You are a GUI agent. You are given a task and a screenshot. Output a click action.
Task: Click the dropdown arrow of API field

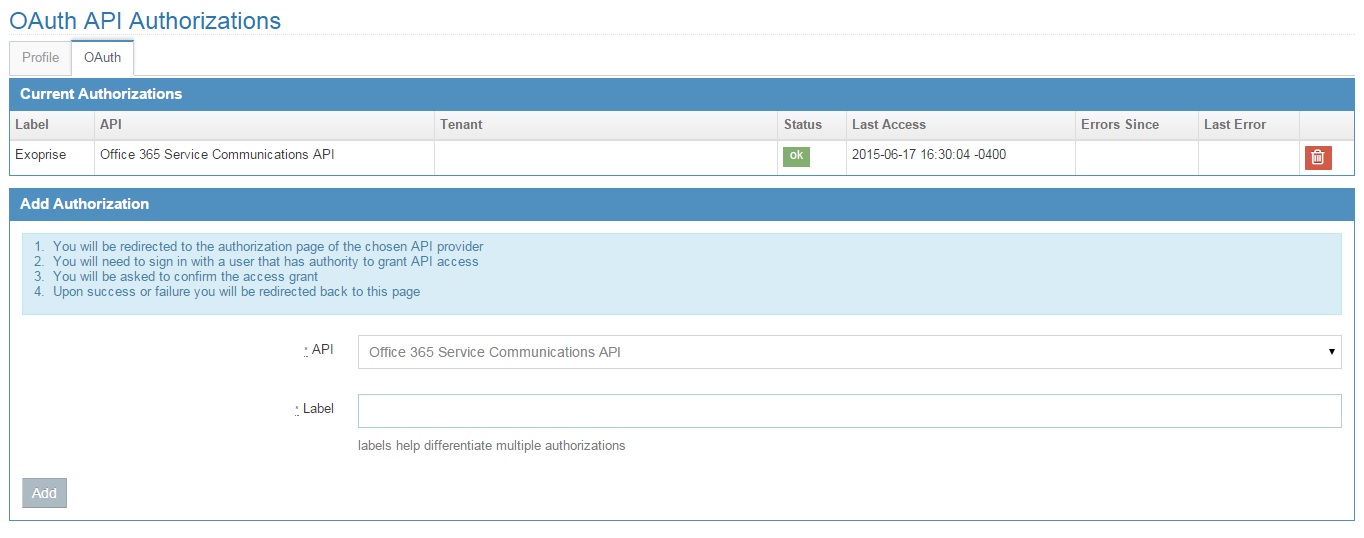pos(1331,352)
